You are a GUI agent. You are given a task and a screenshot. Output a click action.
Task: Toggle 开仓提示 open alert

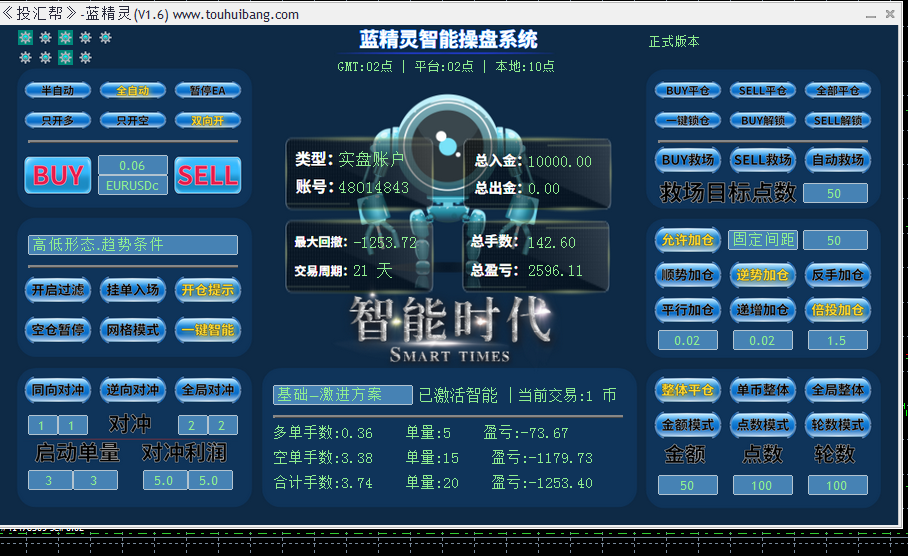[x=207, y=290]
